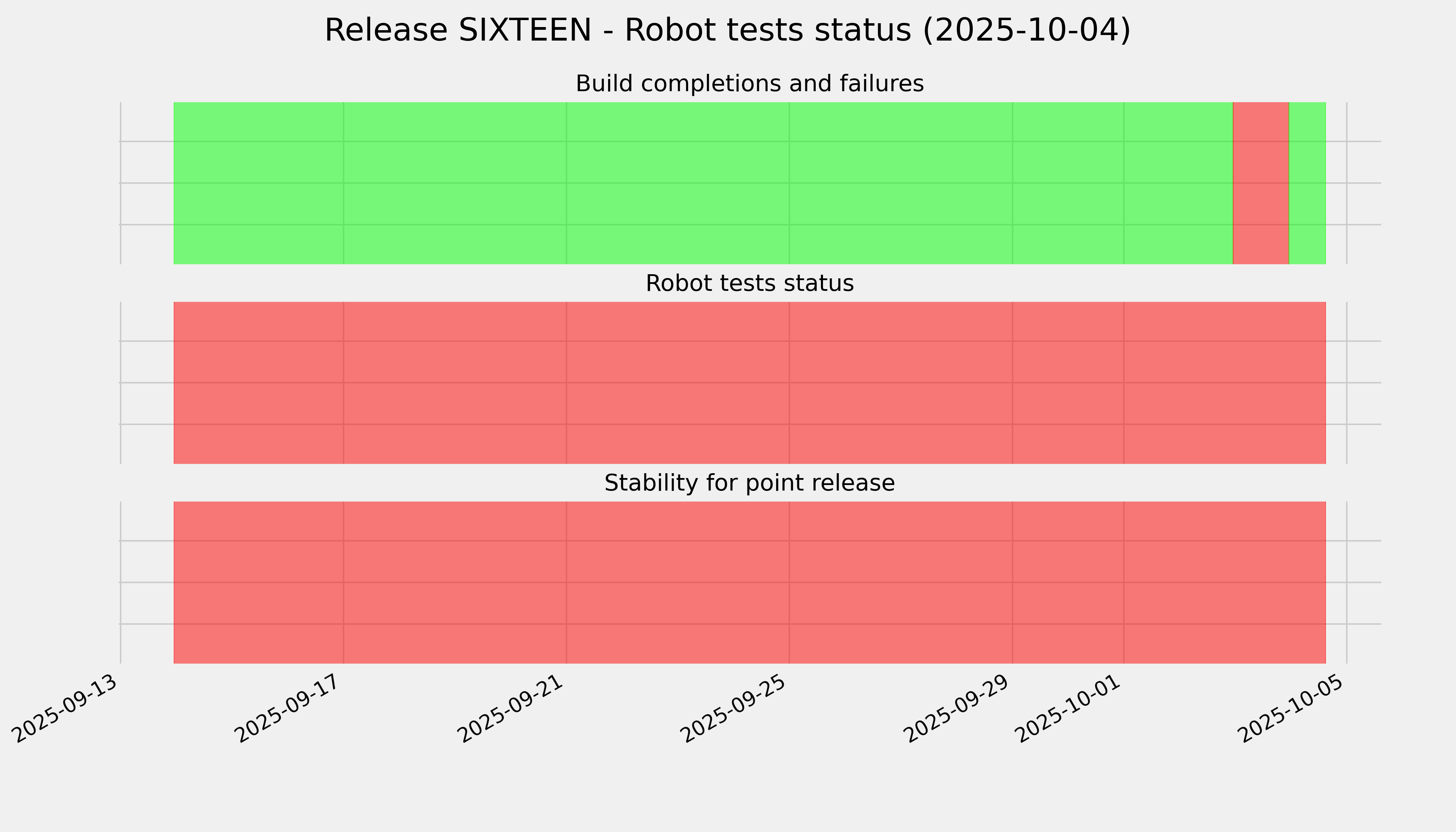Click the date "(2025-10-04)" in the main title
The image size is (1456, 832).
[1026, 30]
